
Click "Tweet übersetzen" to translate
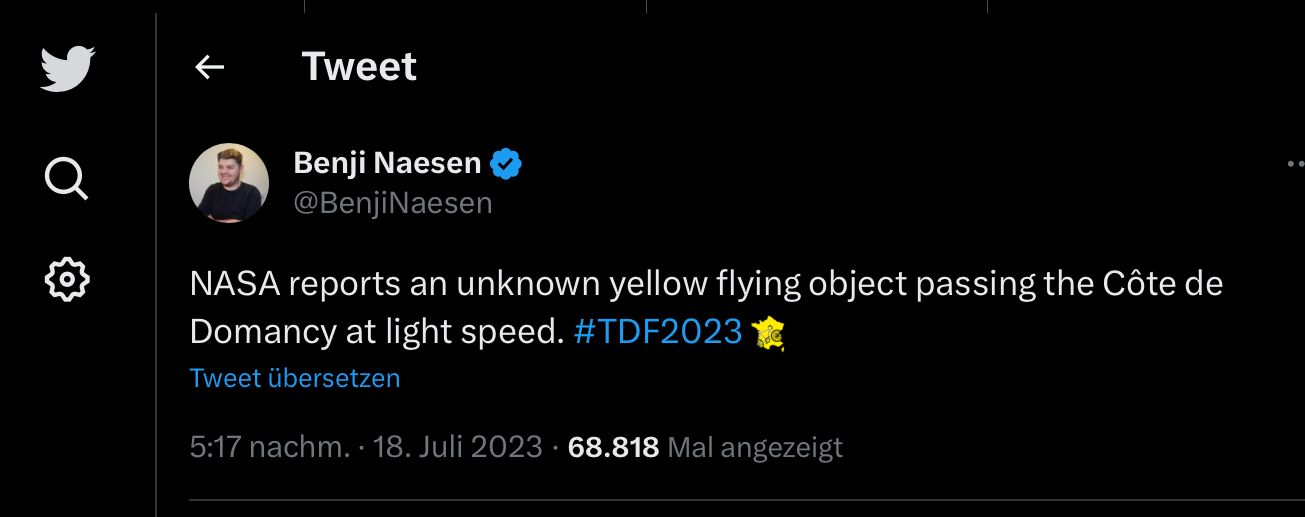(x=295, y=378)
